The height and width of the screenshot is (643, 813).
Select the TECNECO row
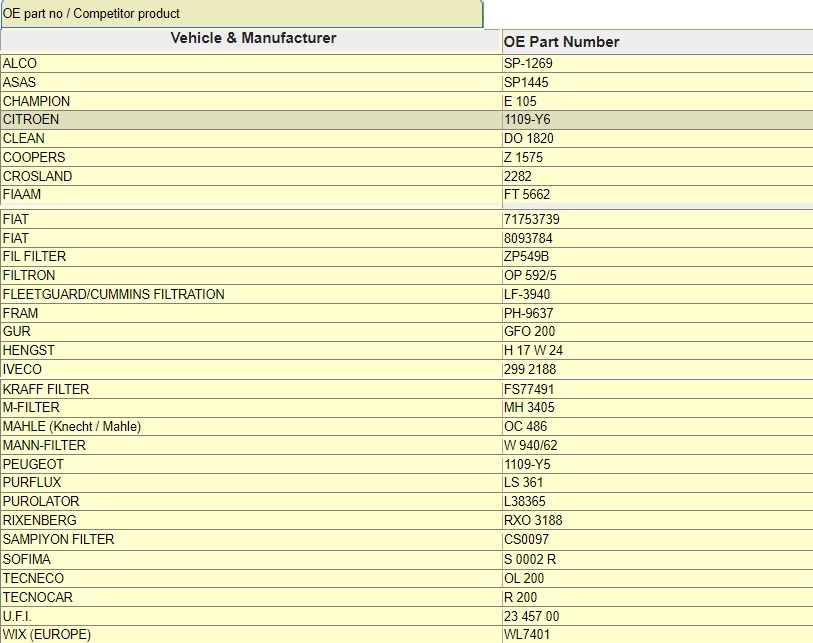click(406, 578)
